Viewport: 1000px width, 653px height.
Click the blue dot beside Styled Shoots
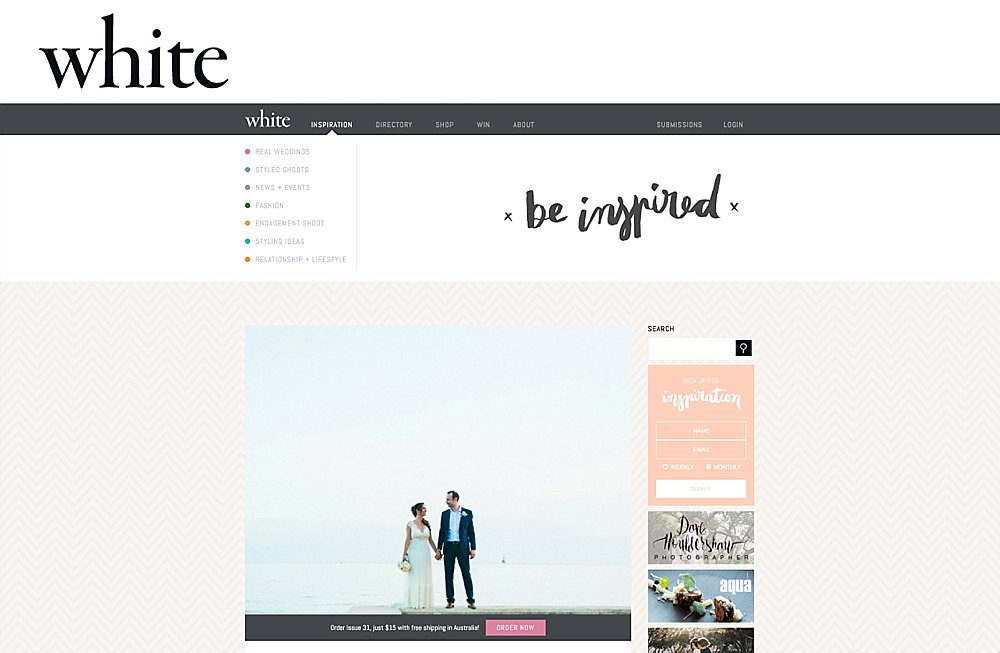pyautogui.click(x=248, y=170)
